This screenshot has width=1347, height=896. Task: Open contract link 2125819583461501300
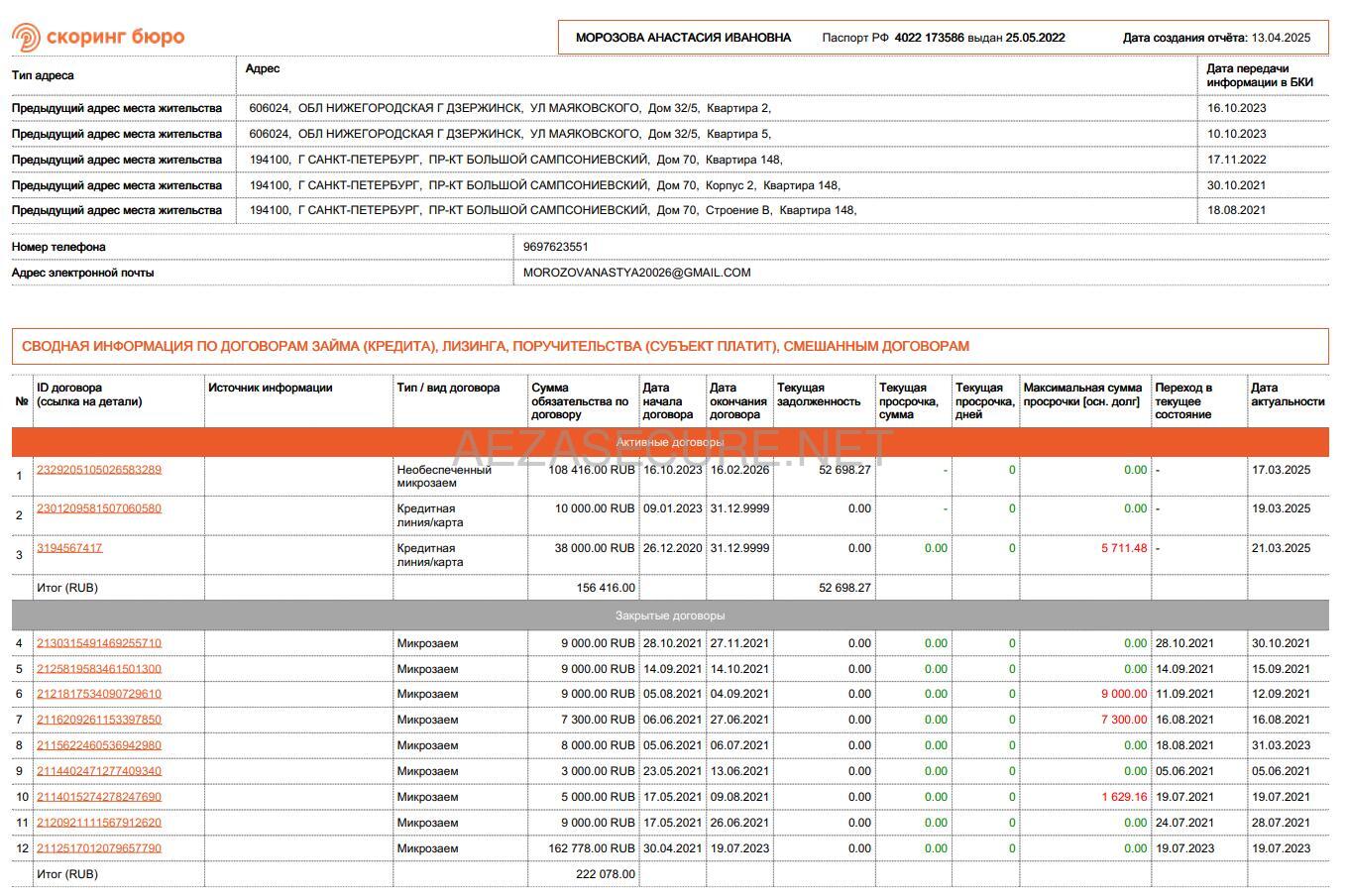(99, 669)
